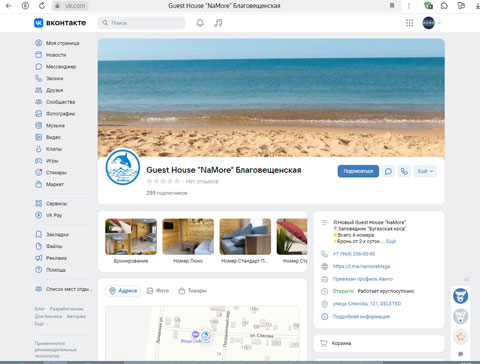Click the phone call button on group header
The height and width of the screenshot is (364, 480).
pos(404,171)
